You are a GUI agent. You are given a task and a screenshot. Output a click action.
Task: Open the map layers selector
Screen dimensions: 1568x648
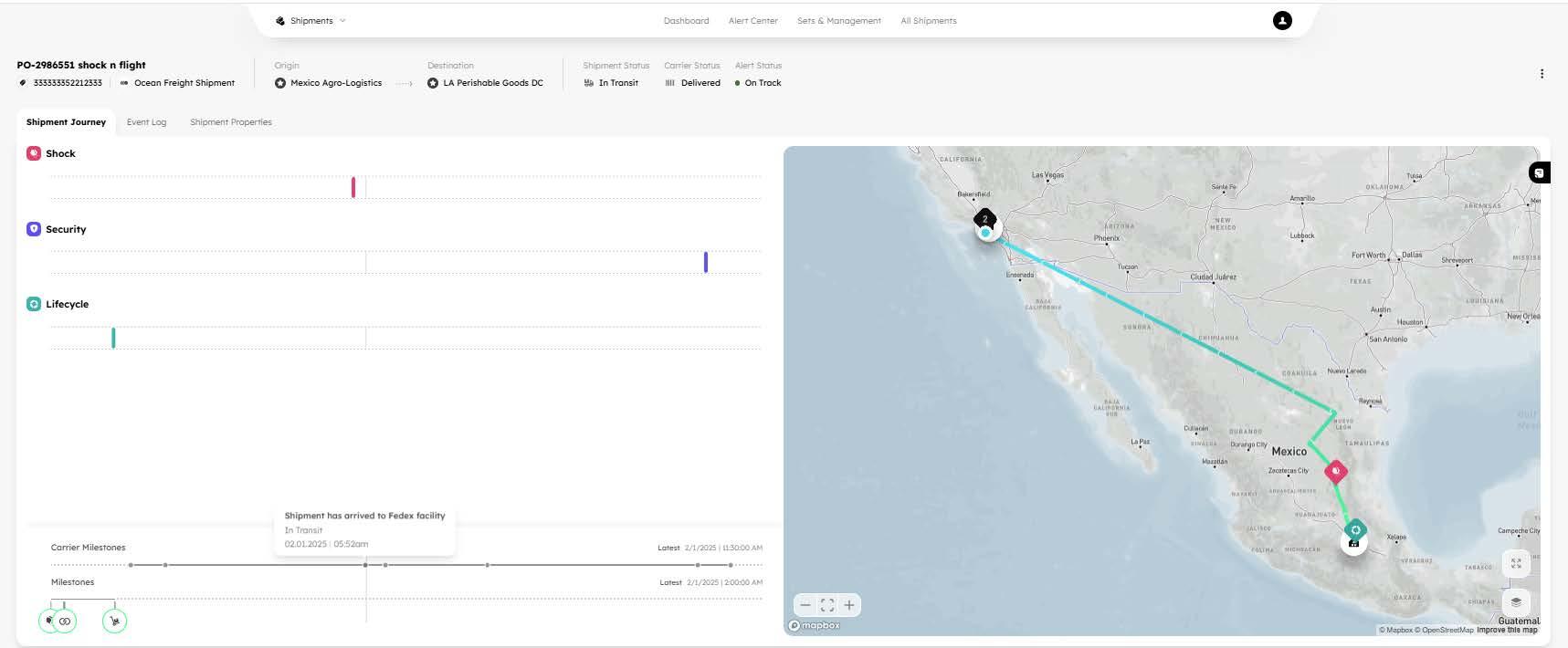1516,601
